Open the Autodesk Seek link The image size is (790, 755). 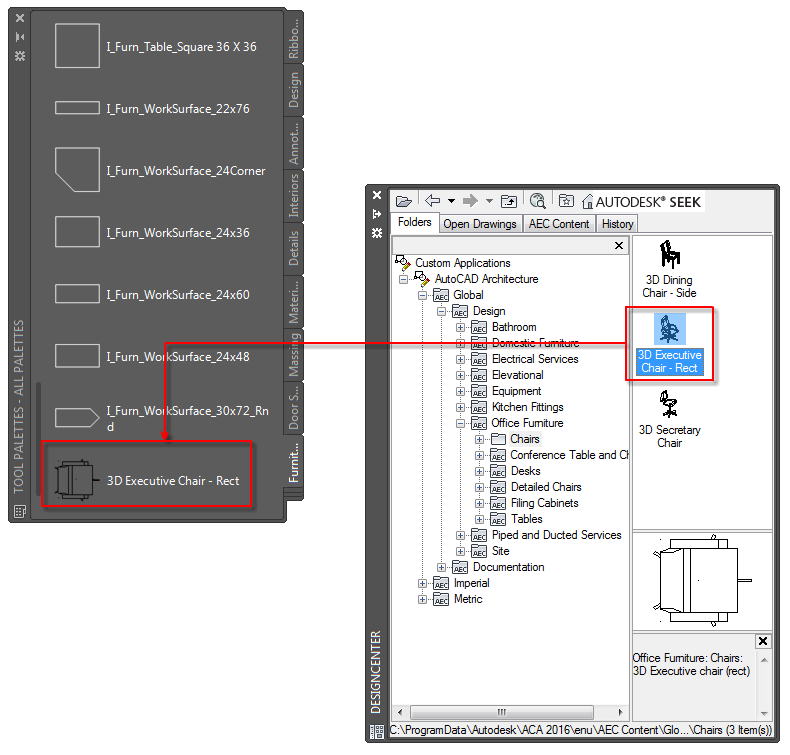click(x=648, y=202)
